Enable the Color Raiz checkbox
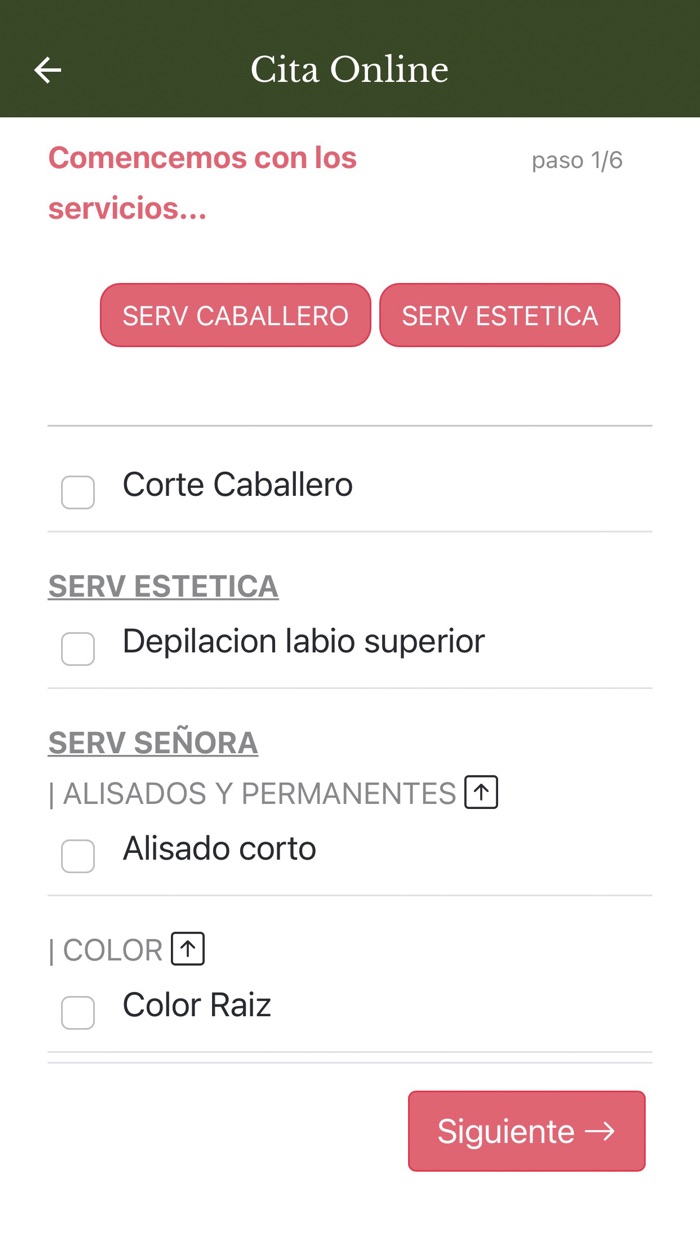 pyautogui.click(x=78, y=1012)
